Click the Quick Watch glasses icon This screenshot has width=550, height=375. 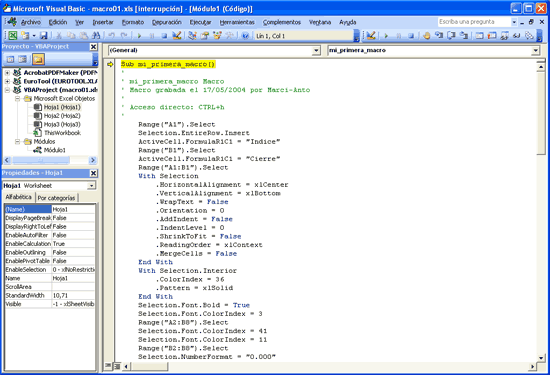pyautogui.click(x=517, y=35)
